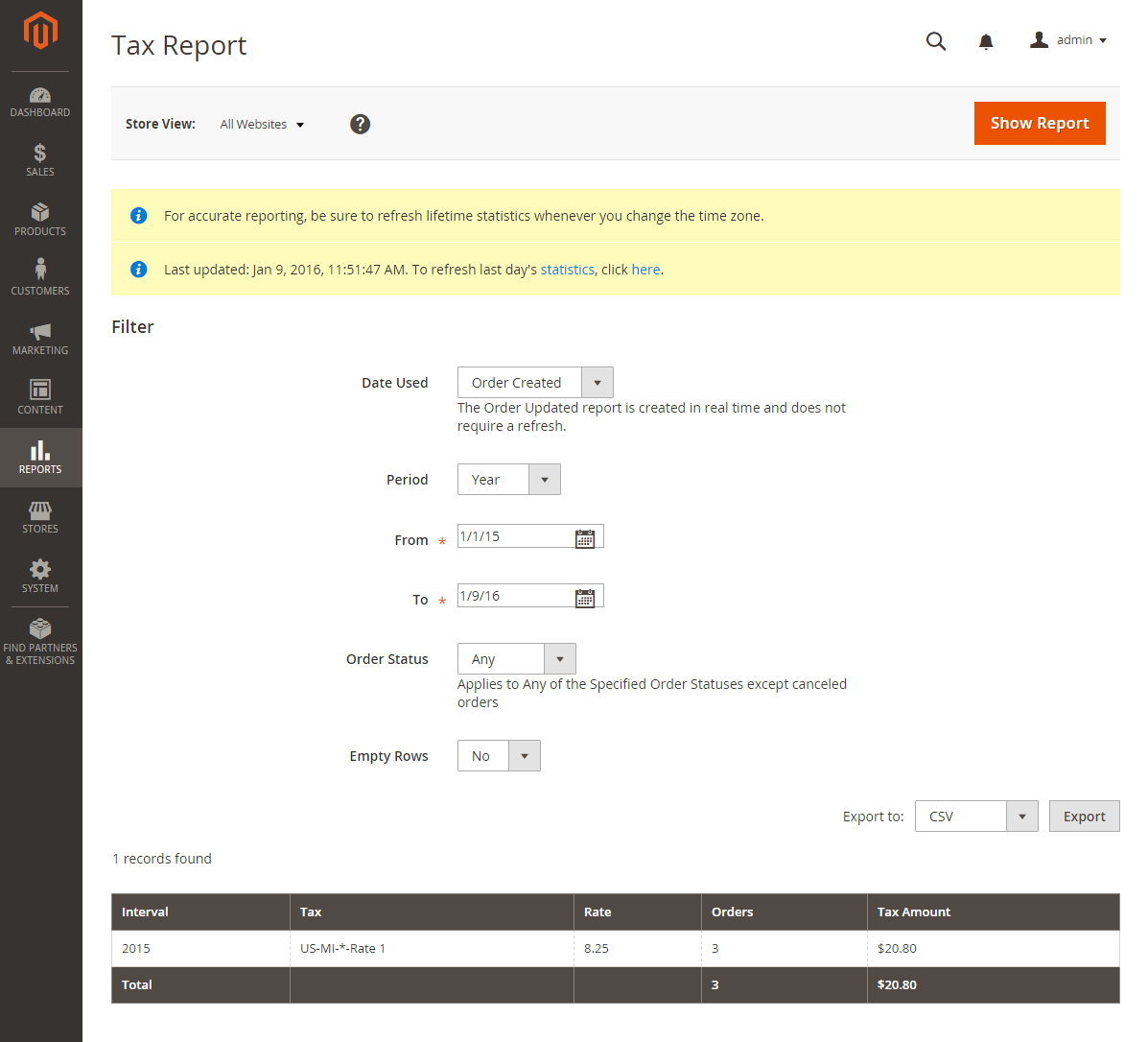Click the search magnifier icon
Viewport: 1148px width, 1042px height.
click(936, 41)
